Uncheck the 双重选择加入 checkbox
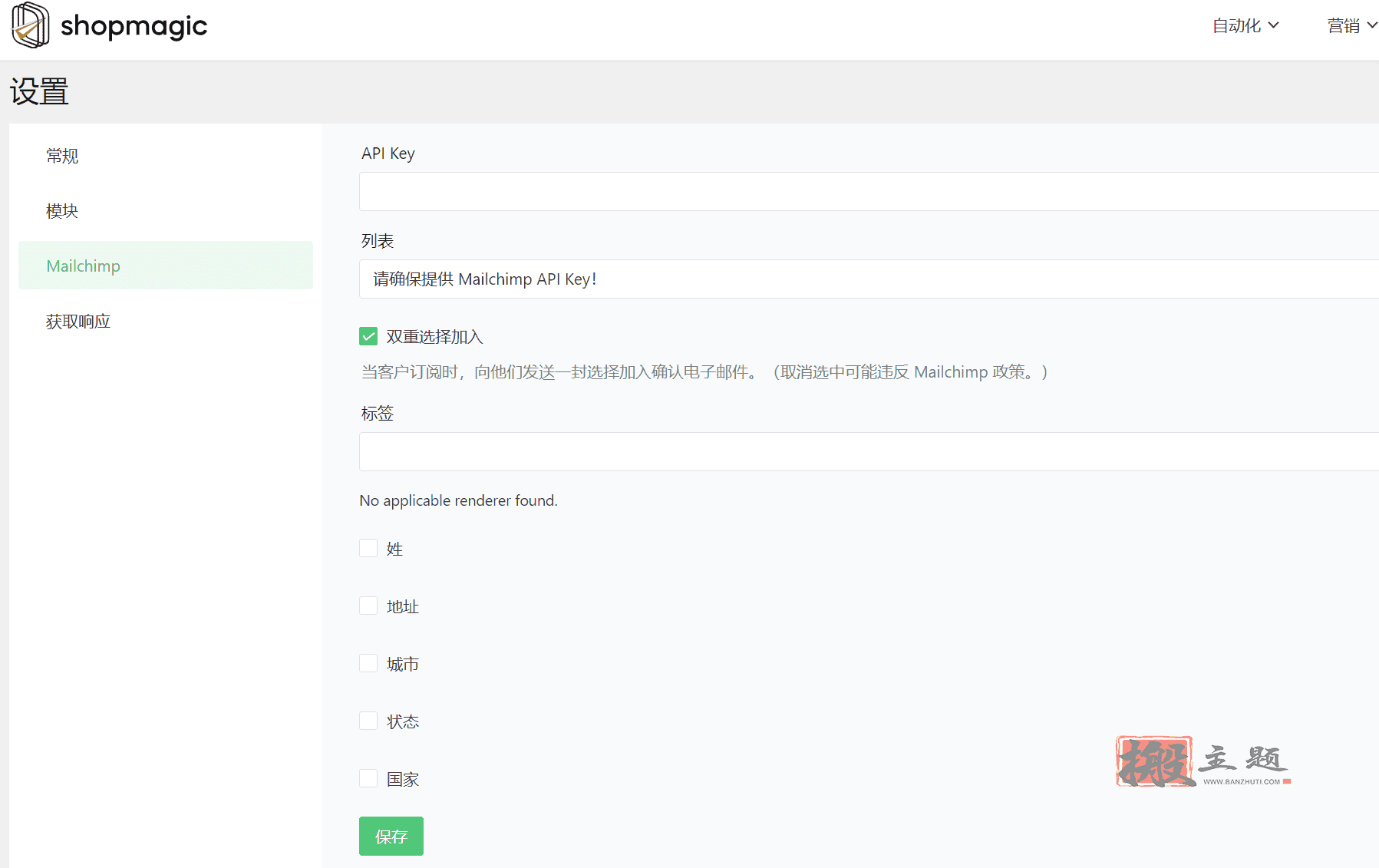 (368, 336)
